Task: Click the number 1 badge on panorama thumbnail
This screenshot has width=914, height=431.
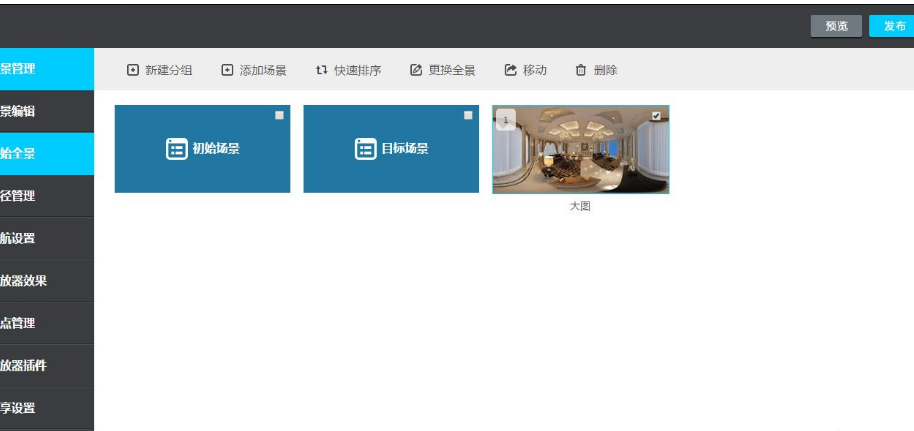Action: coord(505,120)
